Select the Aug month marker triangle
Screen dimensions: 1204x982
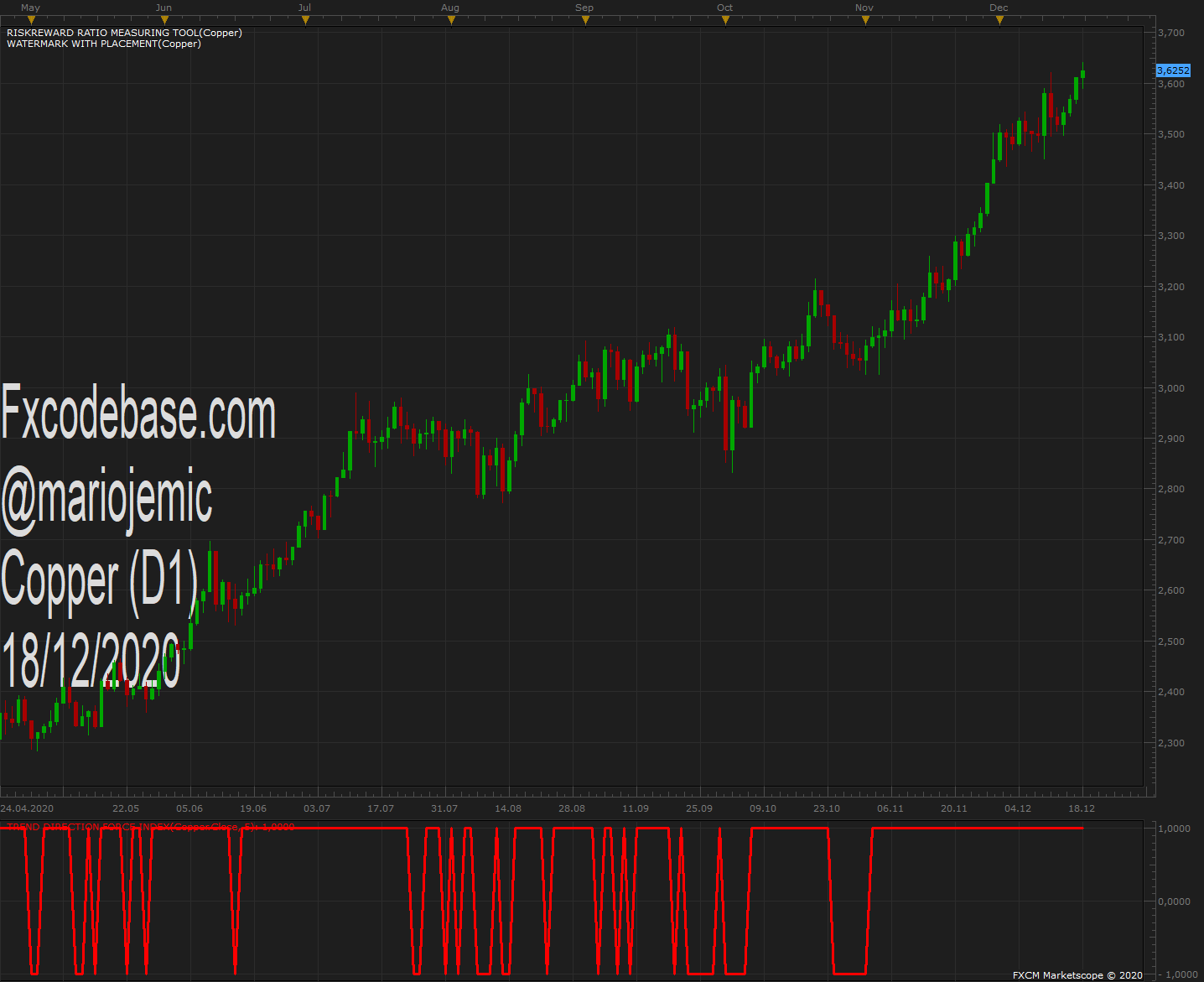[451, 20]
